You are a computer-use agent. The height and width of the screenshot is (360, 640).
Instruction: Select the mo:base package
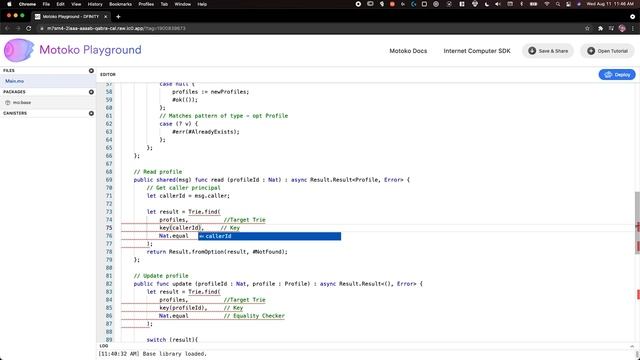[48, 102]
